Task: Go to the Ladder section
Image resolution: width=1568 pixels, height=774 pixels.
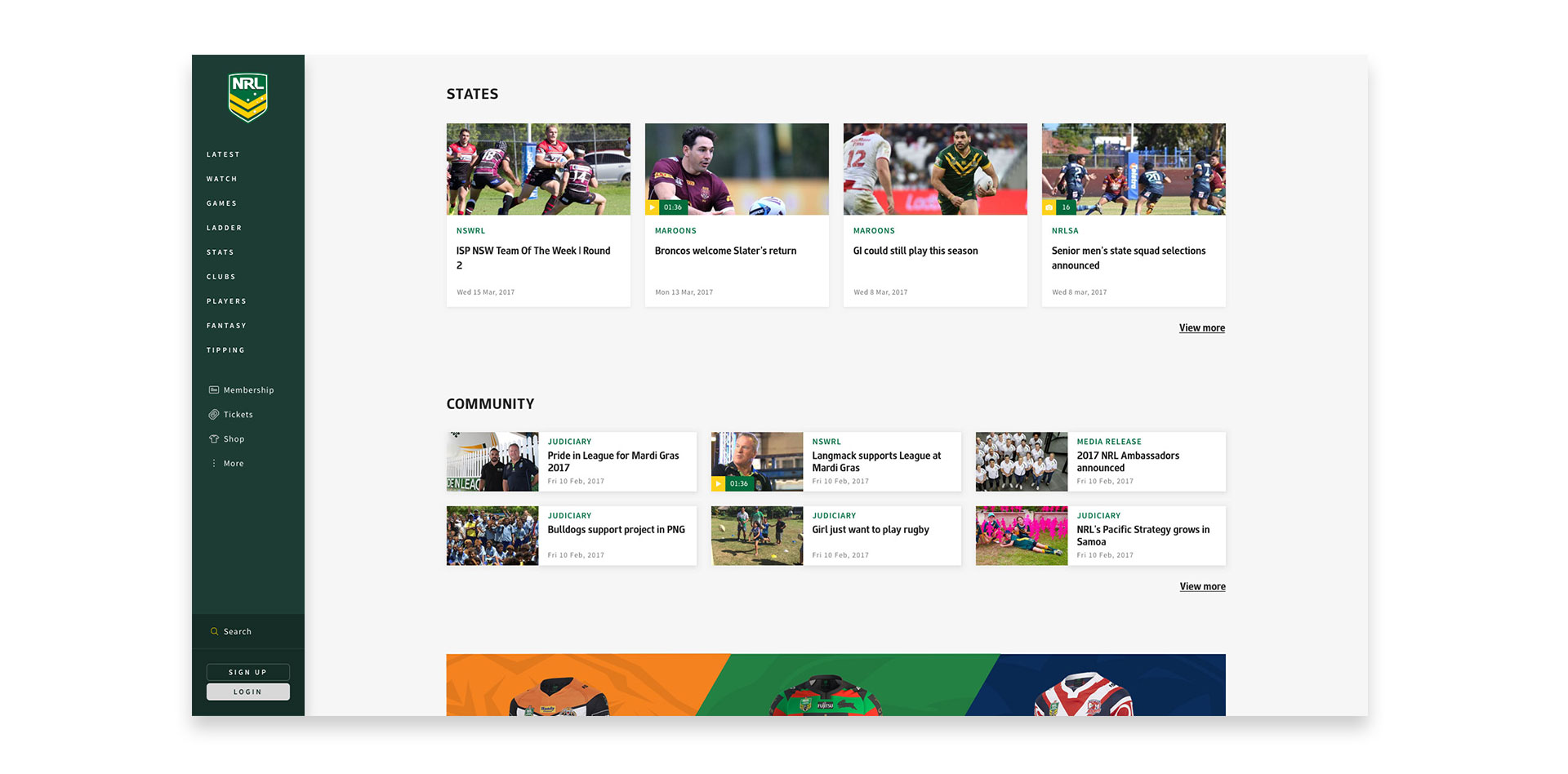Action: tap(224, 228)
